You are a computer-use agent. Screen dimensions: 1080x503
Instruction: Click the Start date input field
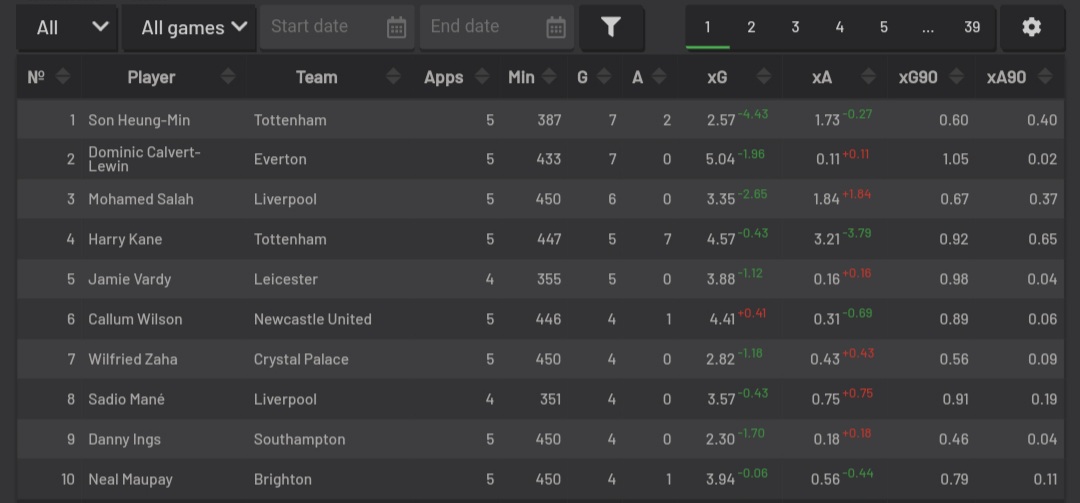click(320, 28)
